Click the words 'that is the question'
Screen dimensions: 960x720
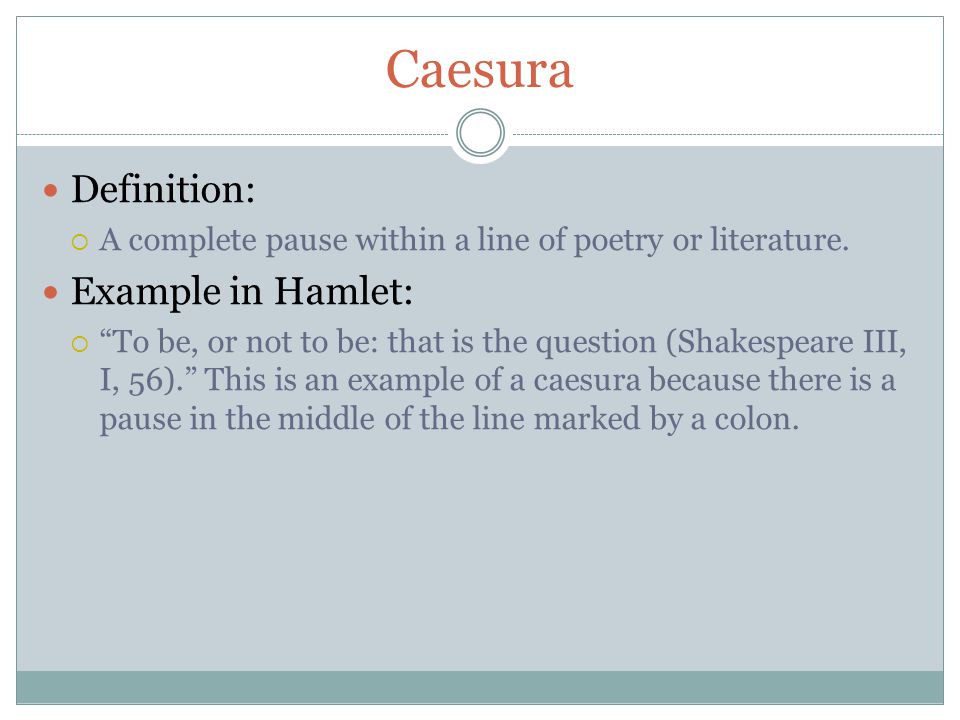(522, 342)
